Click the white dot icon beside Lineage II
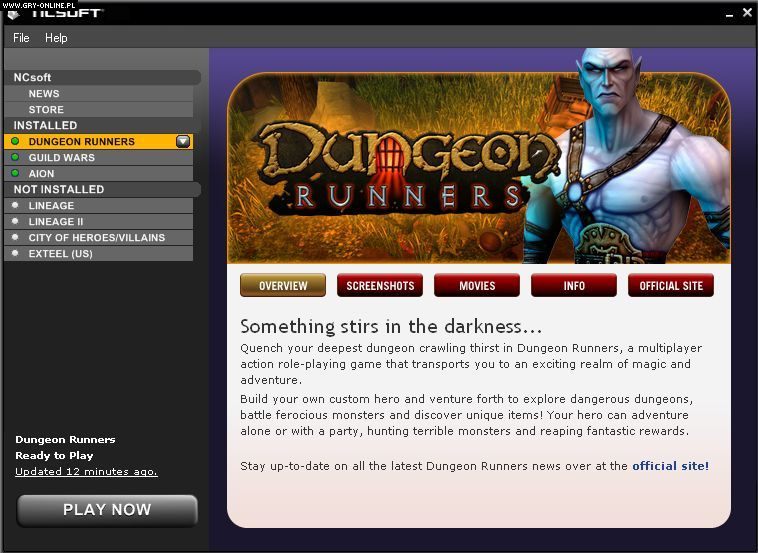 (x=15, y=222)
